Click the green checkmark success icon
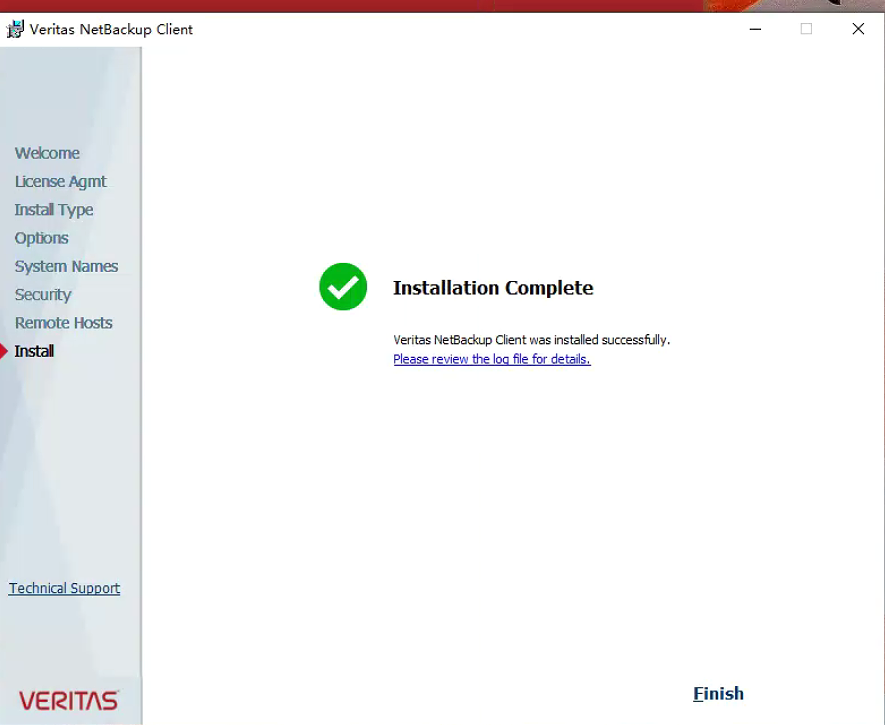The height and width of the screenshot is (727, 885). pos(343,287)
